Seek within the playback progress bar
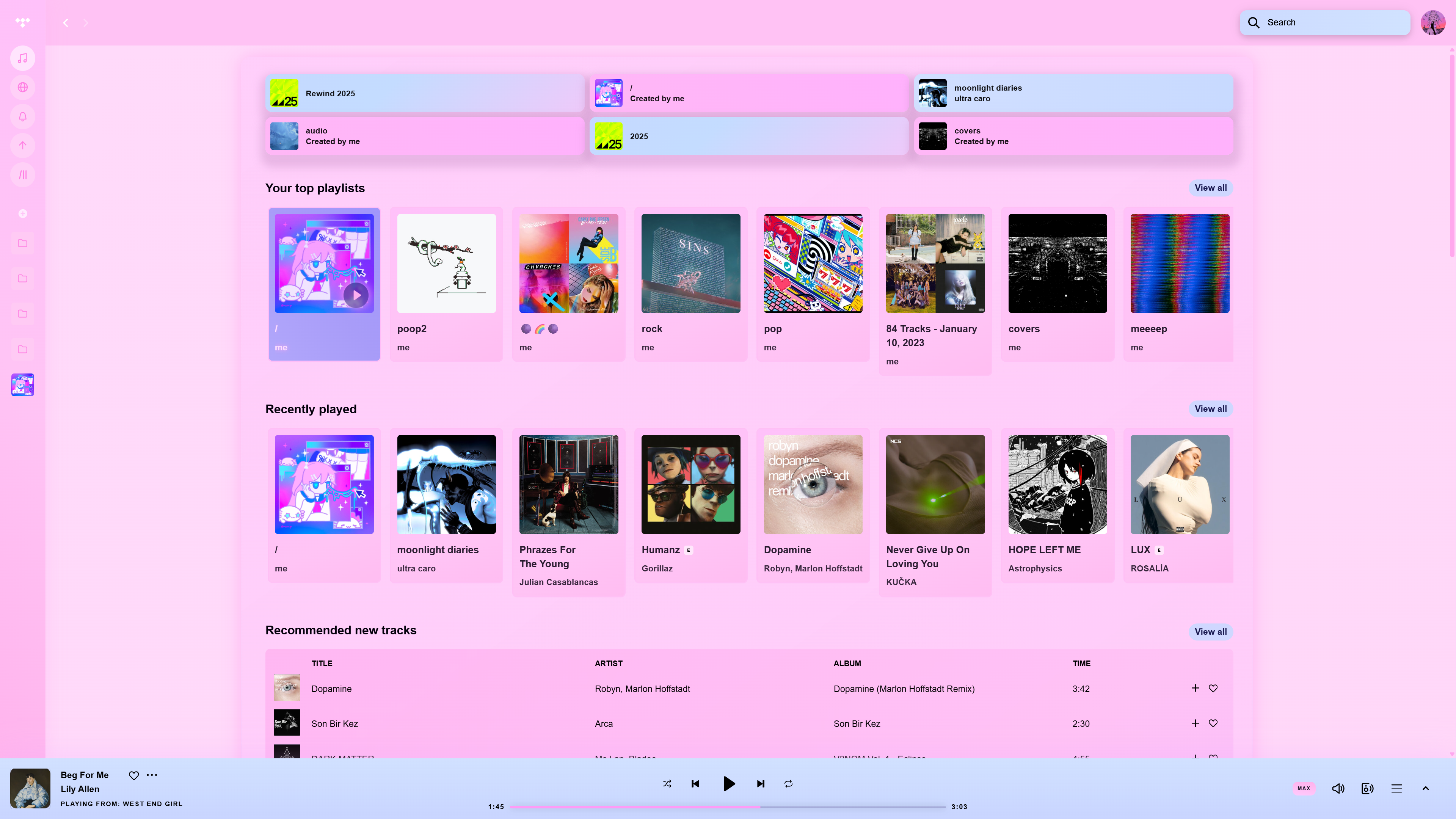This screenshot has height=819, width=1456. 728,807
